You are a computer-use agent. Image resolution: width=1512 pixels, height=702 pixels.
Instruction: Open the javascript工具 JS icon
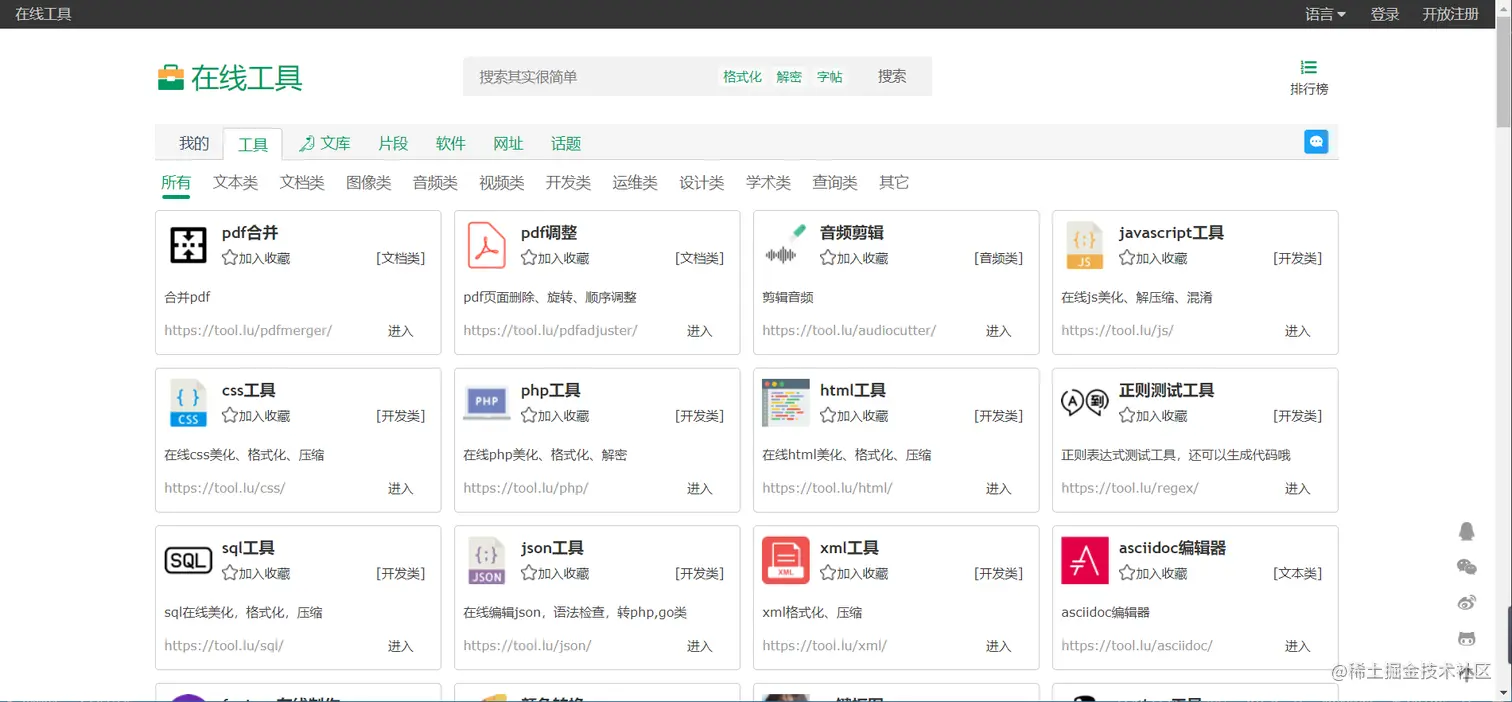coord(1085,245)
